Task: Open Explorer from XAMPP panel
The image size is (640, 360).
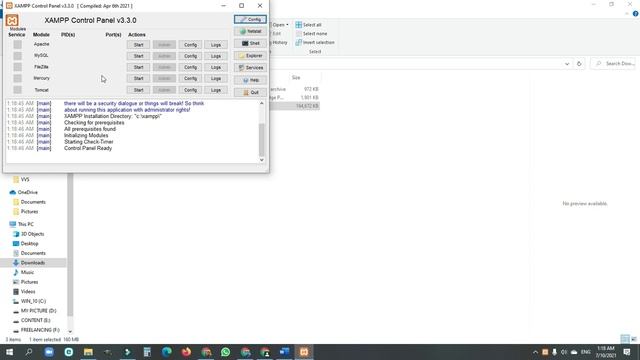Action: click(250, 56)
